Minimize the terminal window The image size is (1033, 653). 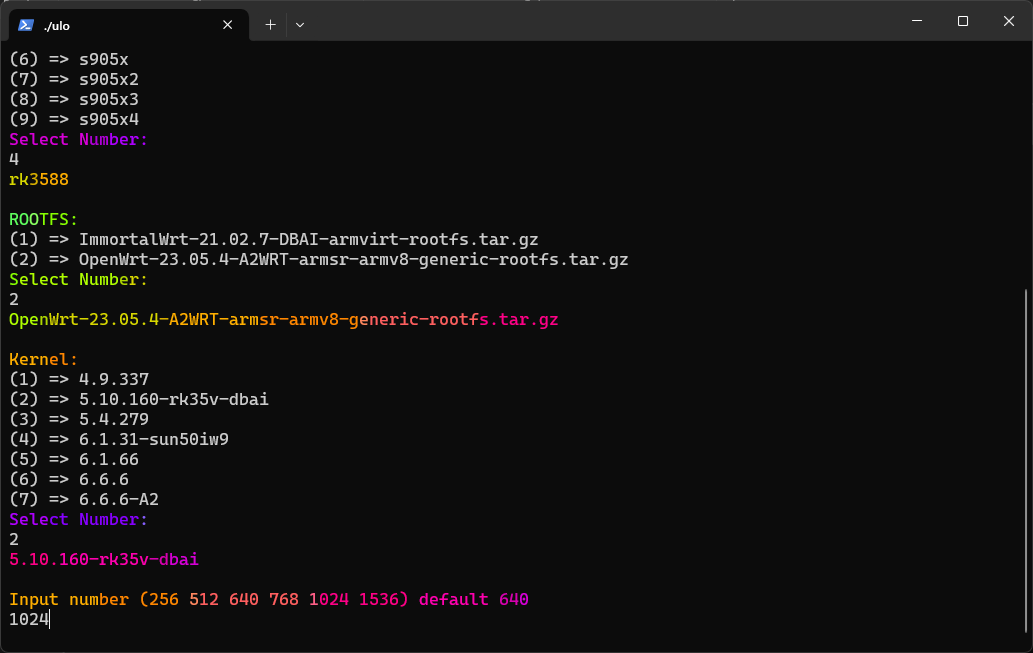tap(916, 21)
